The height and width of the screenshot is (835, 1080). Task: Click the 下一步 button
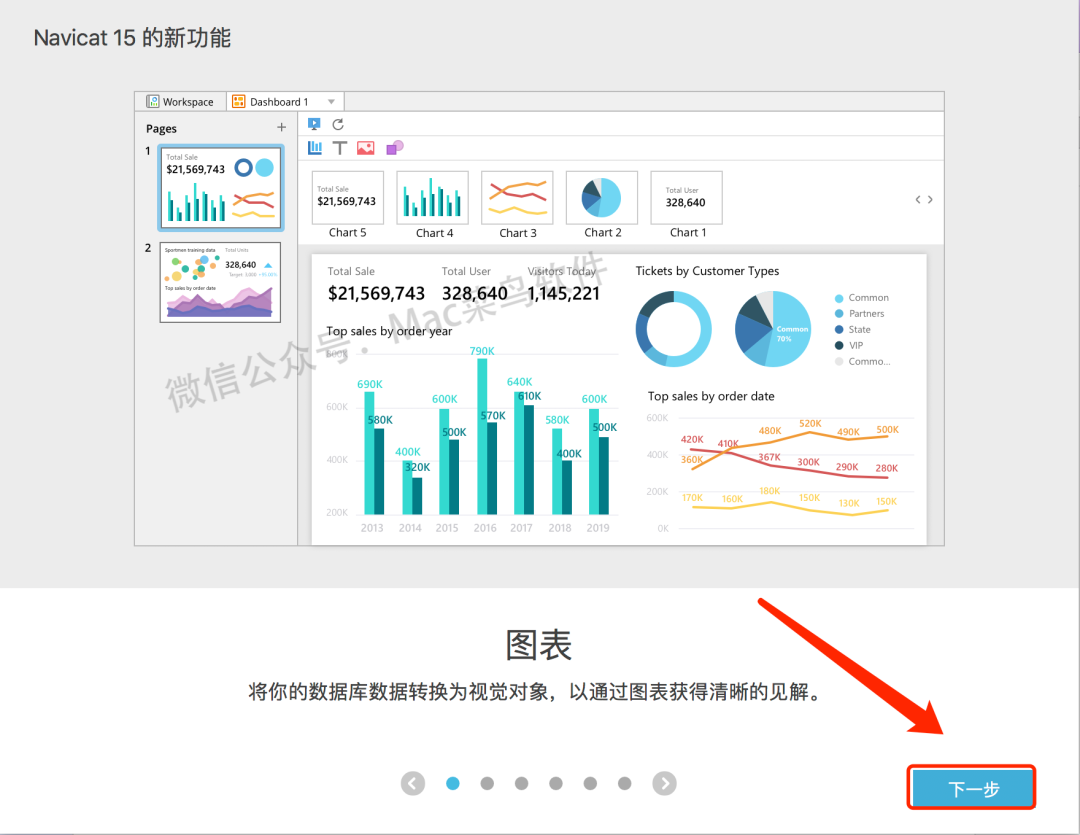972,787
